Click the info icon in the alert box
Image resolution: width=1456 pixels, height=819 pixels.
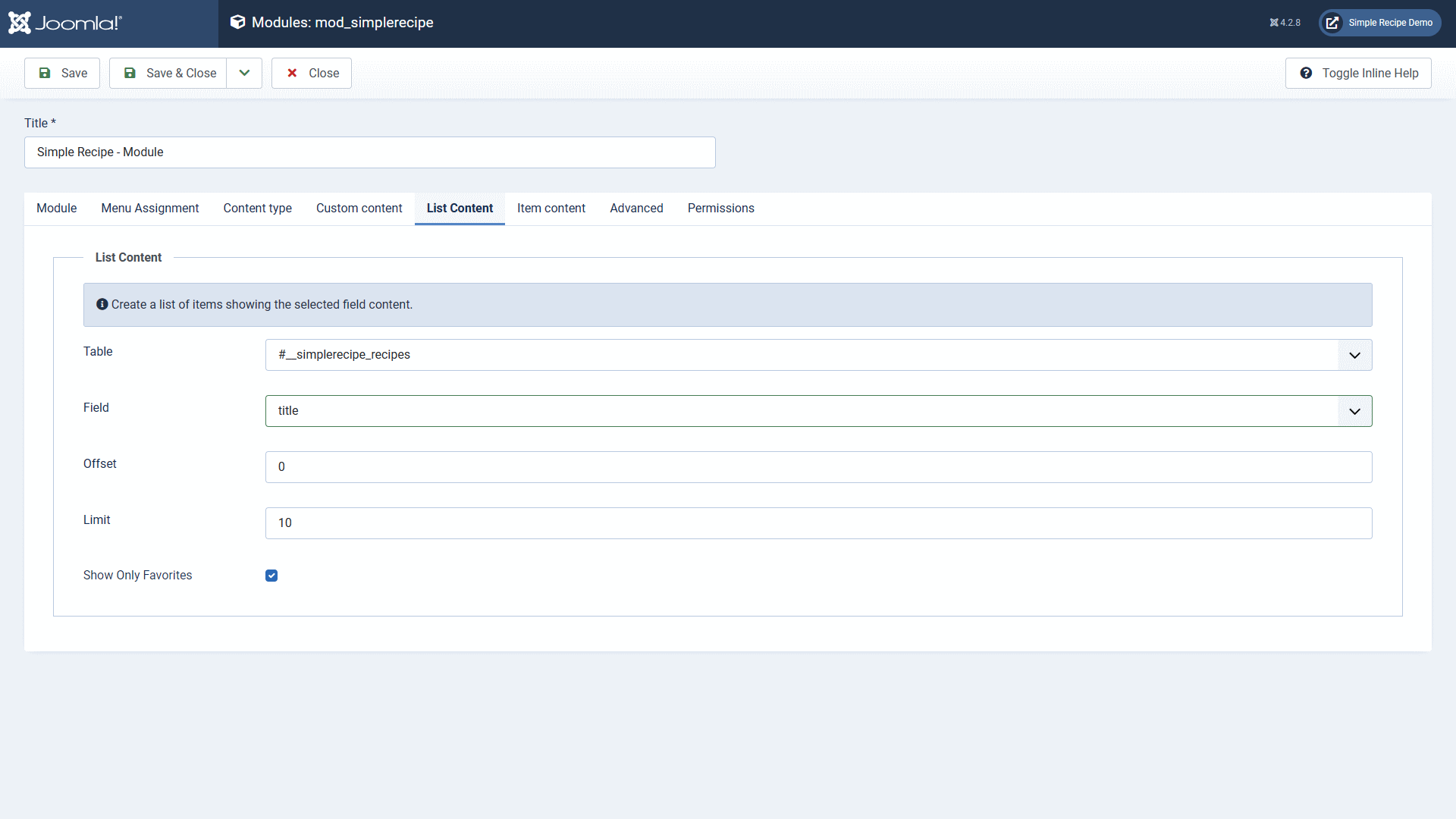[102, 304]
